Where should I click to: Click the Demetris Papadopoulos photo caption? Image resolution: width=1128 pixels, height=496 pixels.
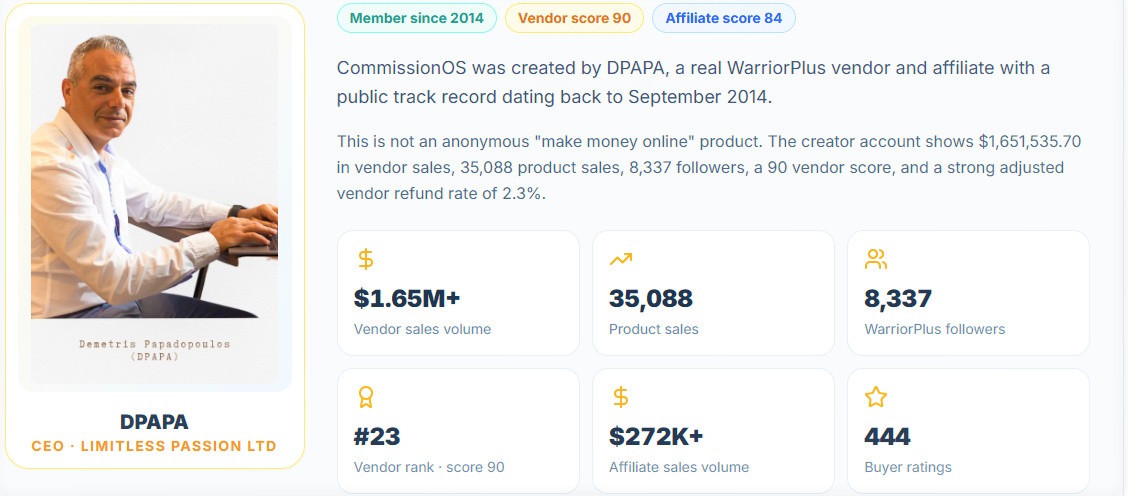click(155, 350)
